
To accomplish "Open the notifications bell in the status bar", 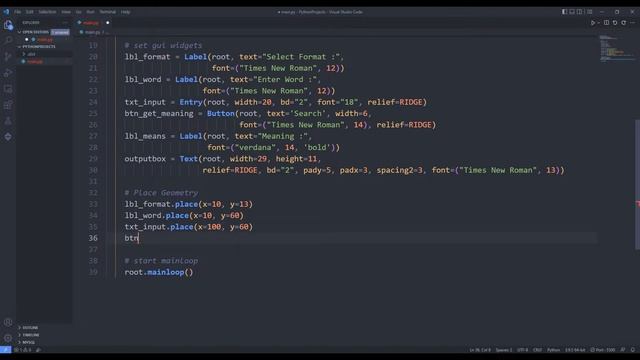I will pos(633,350).
